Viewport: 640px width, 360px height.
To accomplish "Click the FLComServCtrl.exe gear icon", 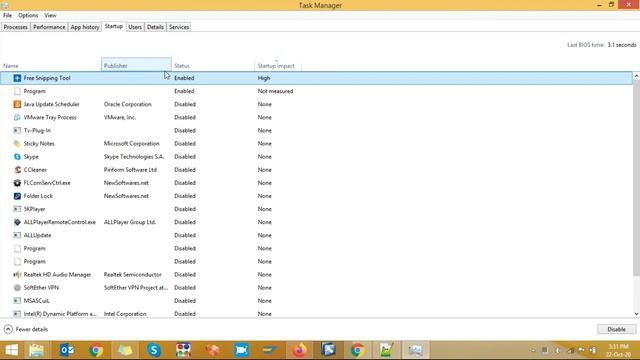I will point(17,182).
